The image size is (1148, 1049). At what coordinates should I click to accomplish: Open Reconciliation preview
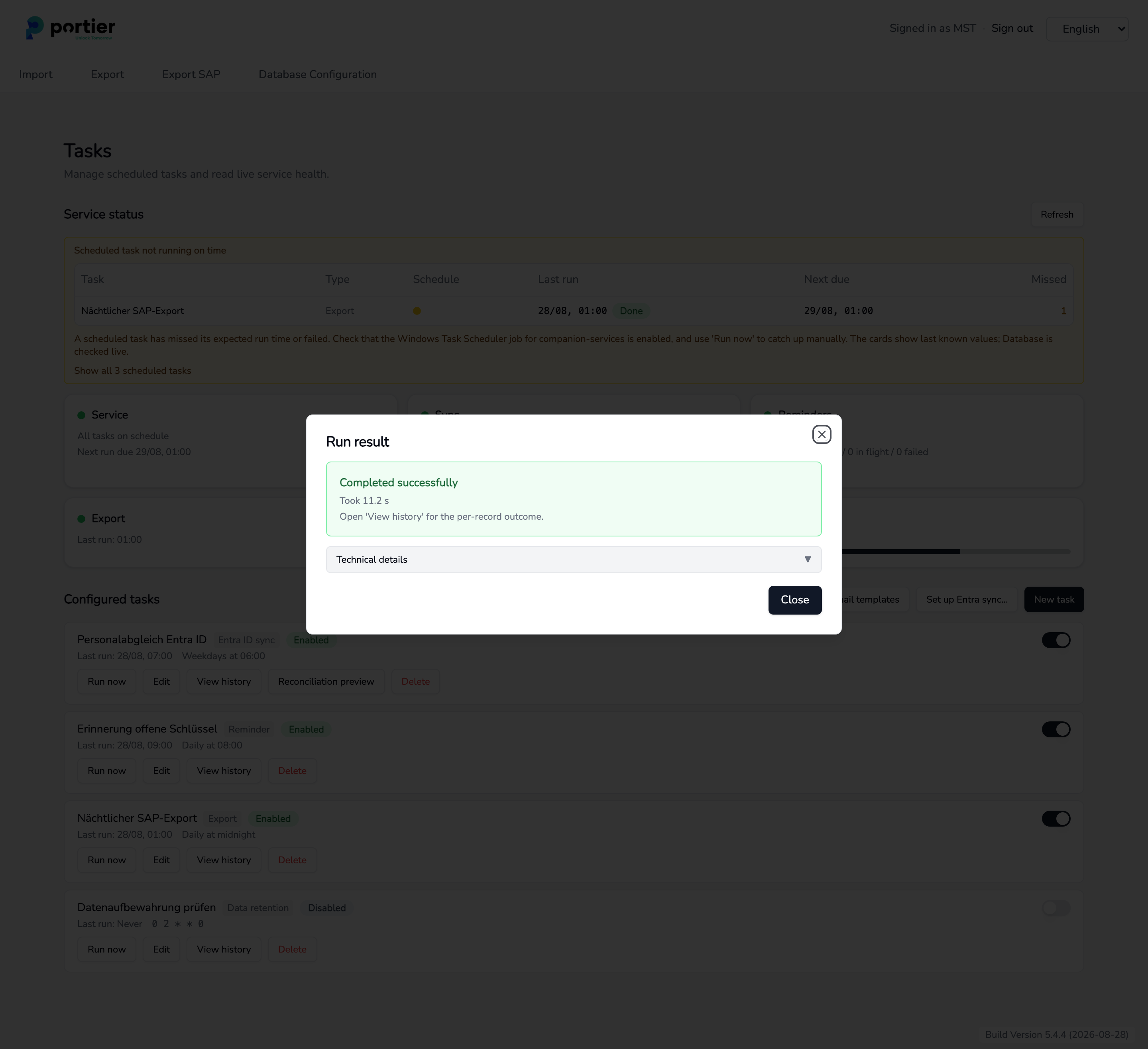[x=326, y=682]
